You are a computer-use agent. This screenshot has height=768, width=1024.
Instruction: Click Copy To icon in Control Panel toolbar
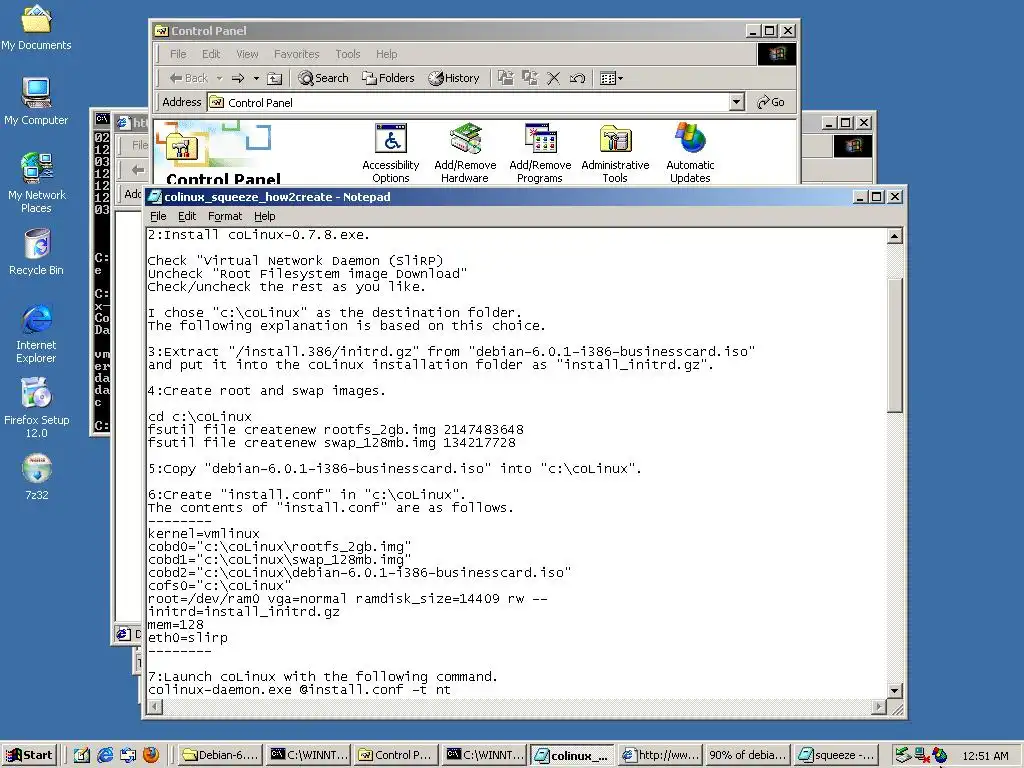click(x=530, y=78)
